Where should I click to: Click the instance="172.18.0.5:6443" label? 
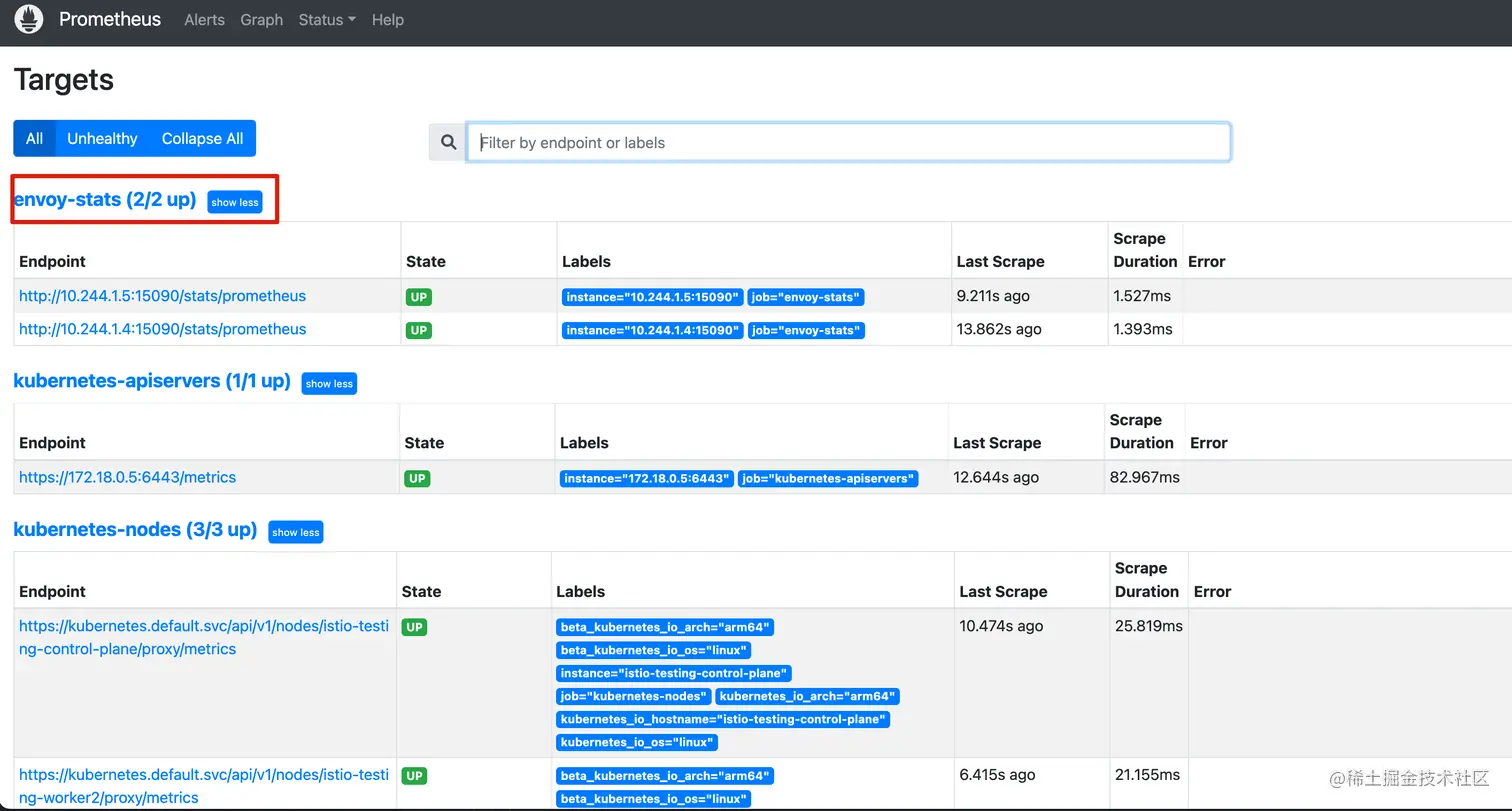pyautogui.click(x=647, y=478)
